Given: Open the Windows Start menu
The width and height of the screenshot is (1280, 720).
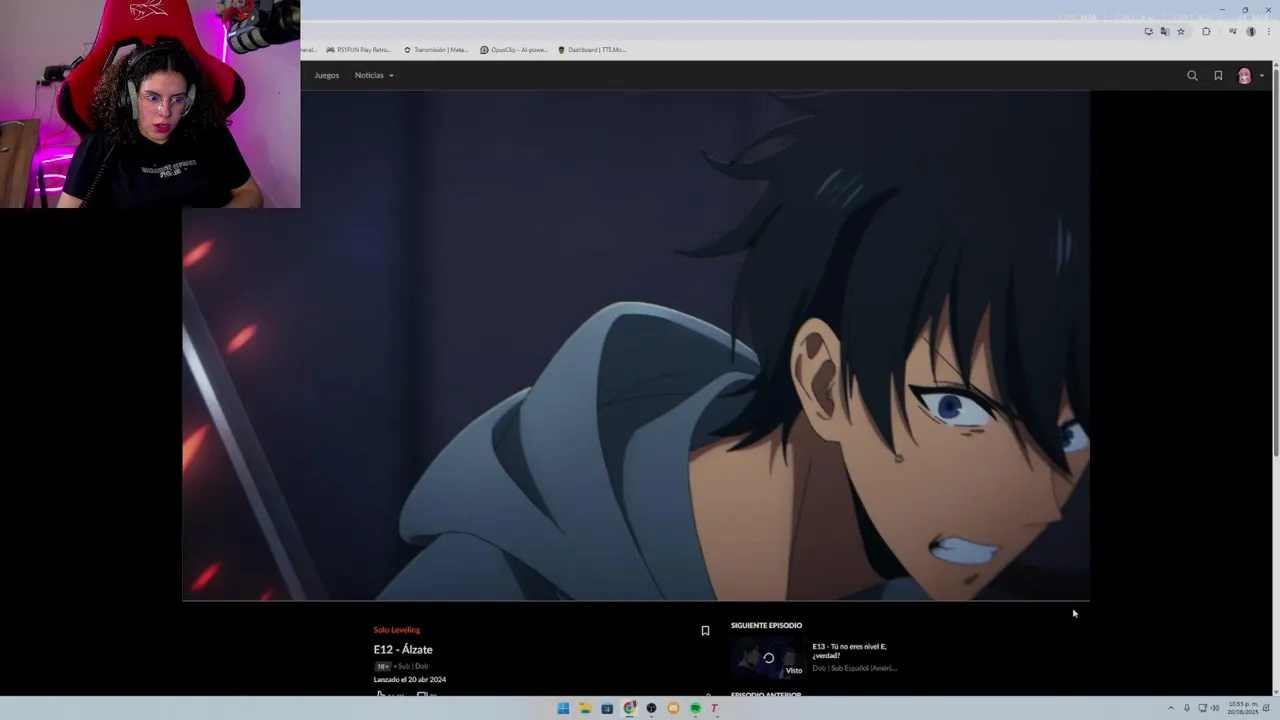Looking at the screenshot, I should tap(563, 708).
